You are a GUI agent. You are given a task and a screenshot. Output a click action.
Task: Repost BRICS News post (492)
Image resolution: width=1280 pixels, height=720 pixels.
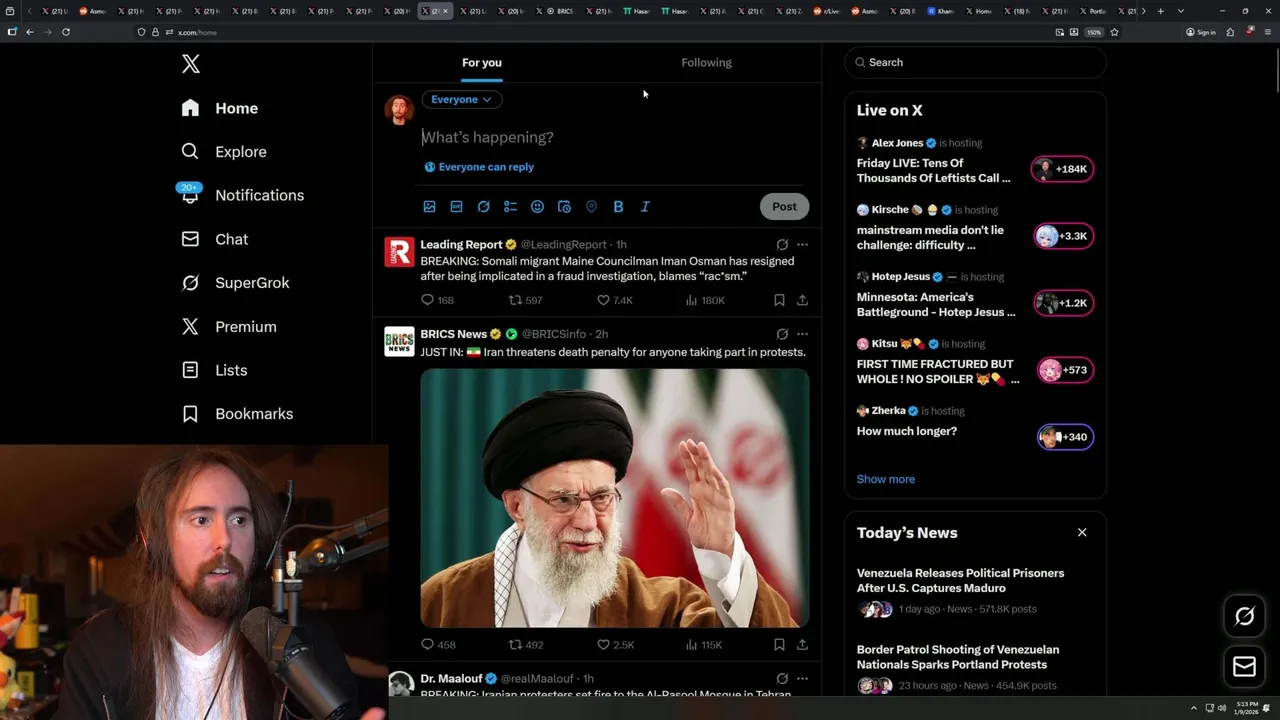pyautogui.click(x=526, y=645)
